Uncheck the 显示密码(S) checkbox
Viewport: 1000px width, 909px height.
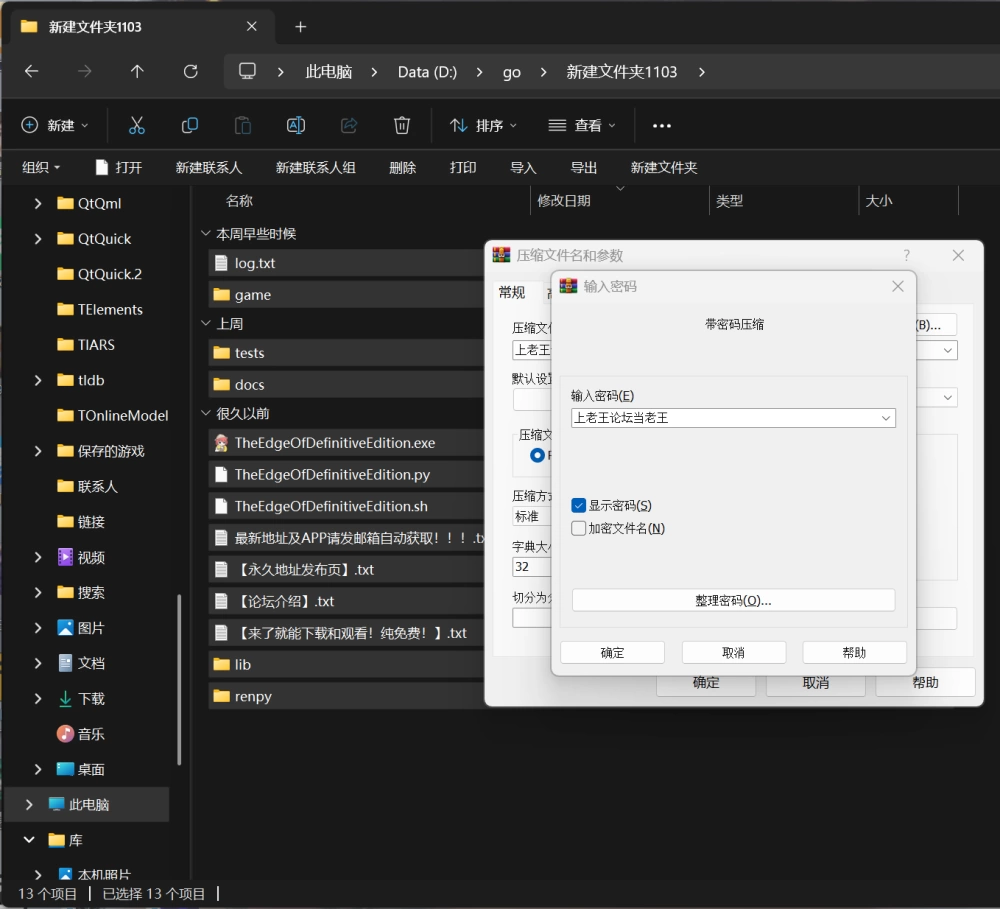point(578,506)
